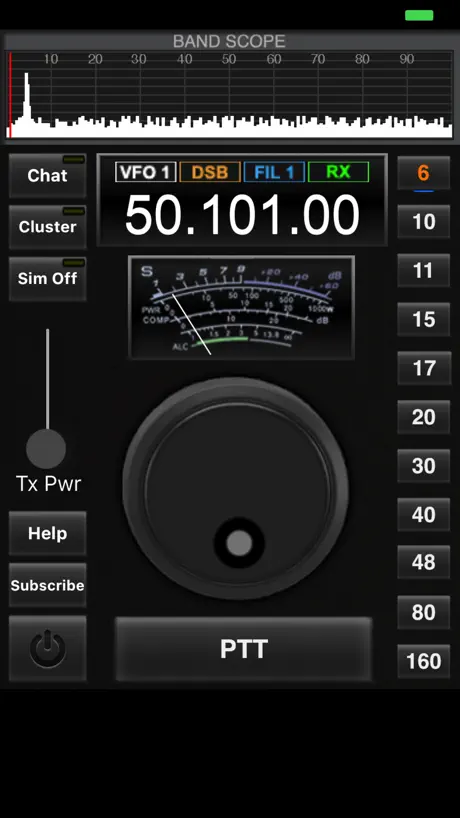Image resolution: width=460 pixels, height=818 pixels.
Task: Toggle the Cluster button
Action: [x=47, y=227]
